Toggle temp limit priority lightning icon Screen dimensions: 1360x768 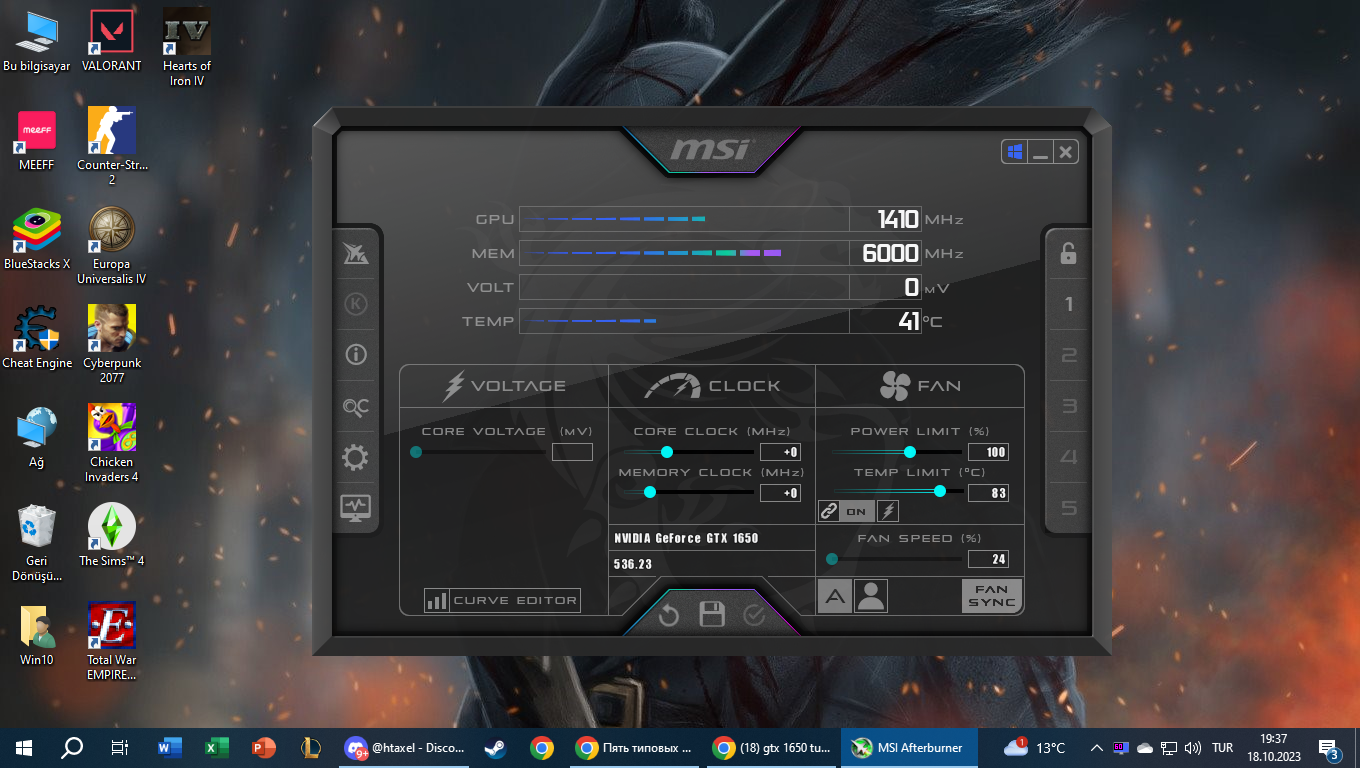[x=888, y=511]
